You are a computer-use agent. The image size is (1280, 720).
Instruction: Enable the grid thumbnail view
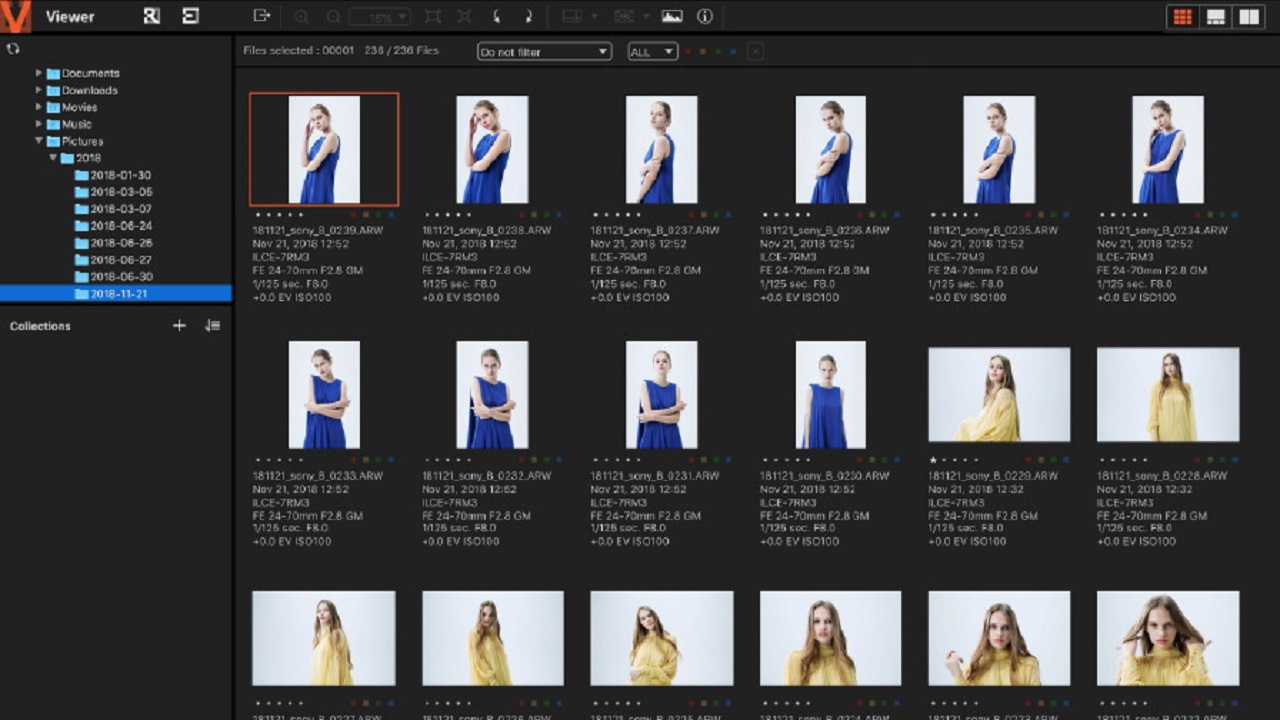tap(1183, 16)
